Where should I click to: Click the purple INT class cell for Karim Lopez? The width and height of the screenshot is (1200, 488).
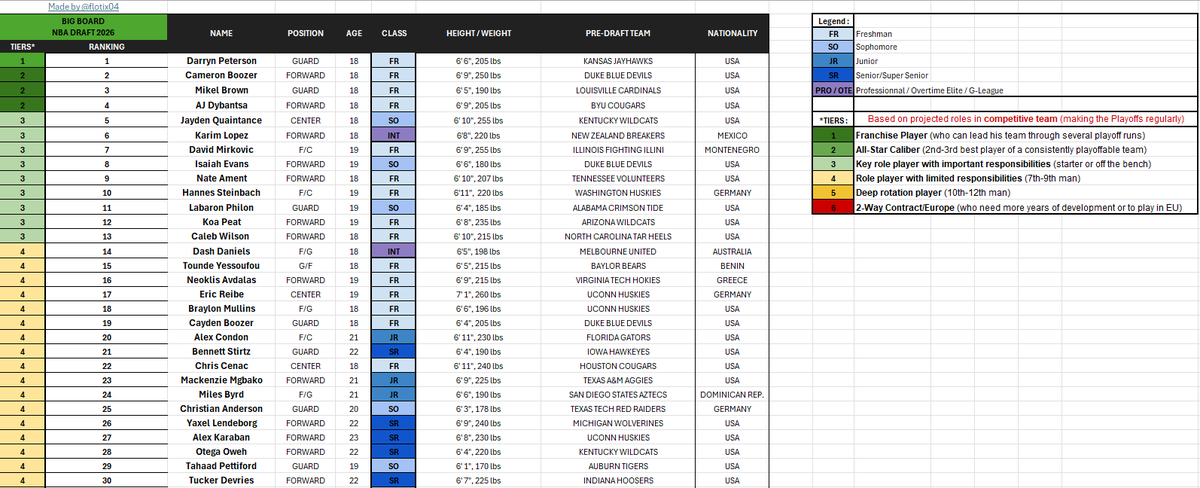pos(393,134)
